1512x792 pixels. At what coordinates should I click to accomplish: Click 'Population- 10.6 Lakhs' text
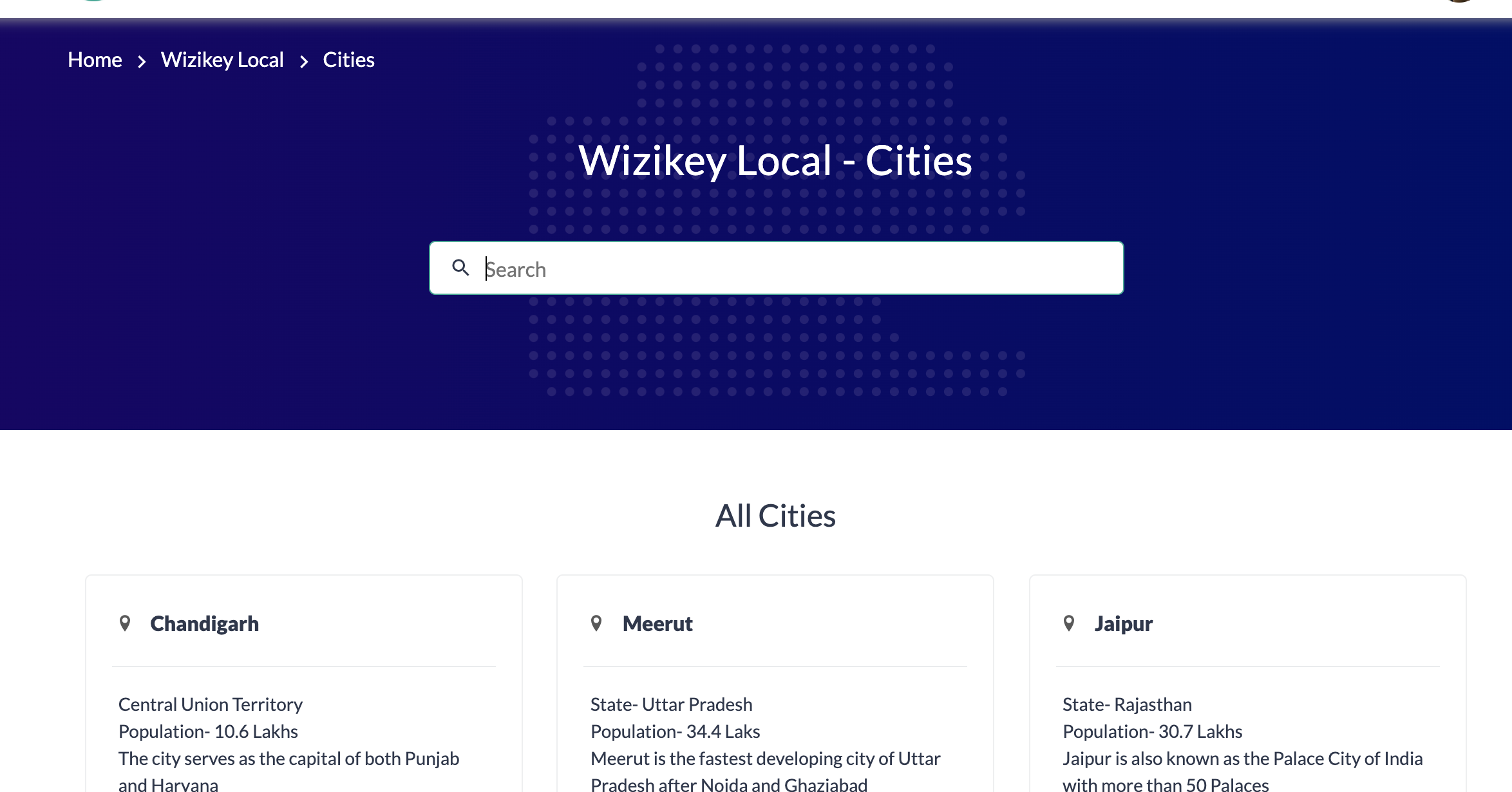pos(208,731)
